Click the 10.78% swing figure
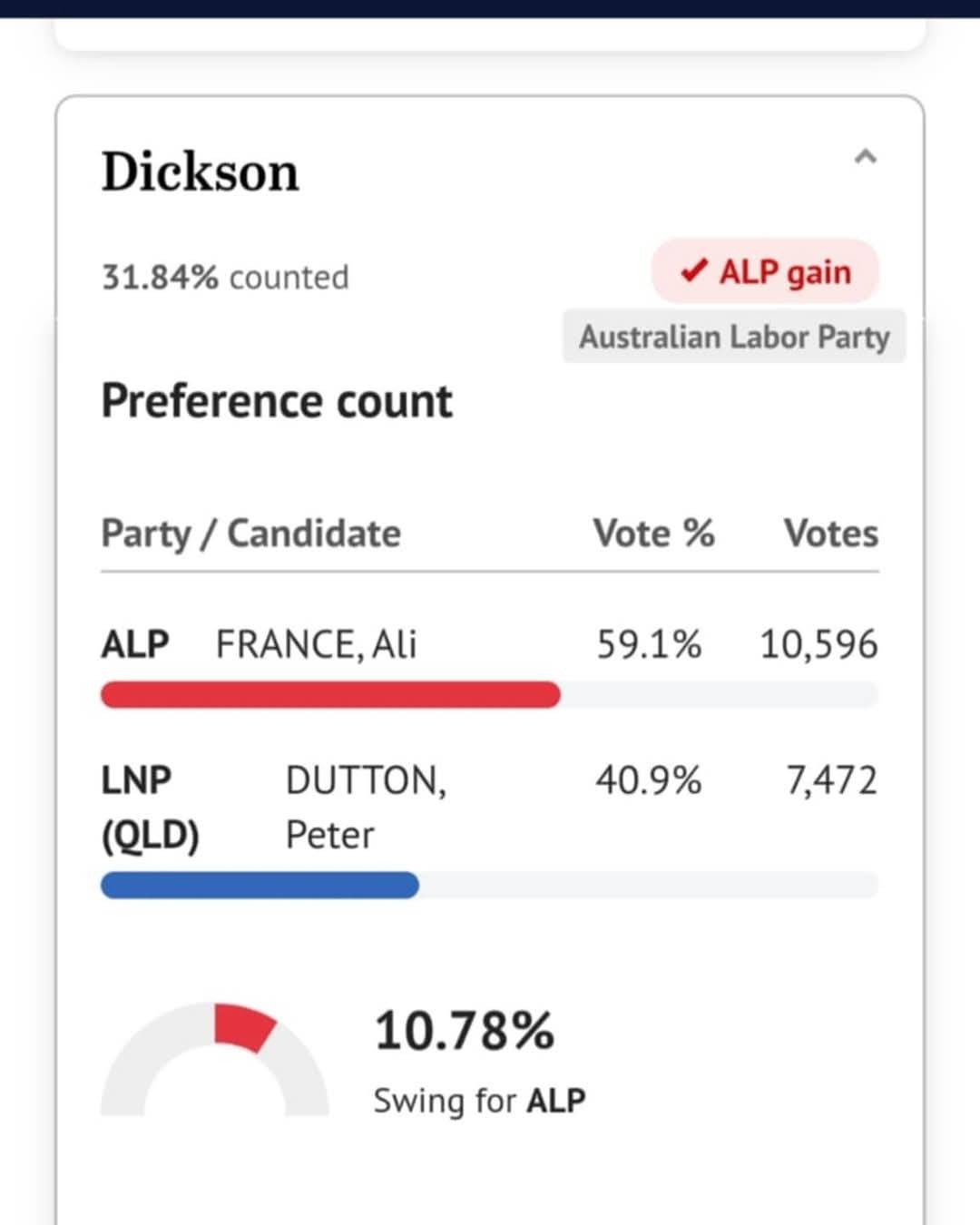Screen dimensions: 980x1225 point(464,1032)
